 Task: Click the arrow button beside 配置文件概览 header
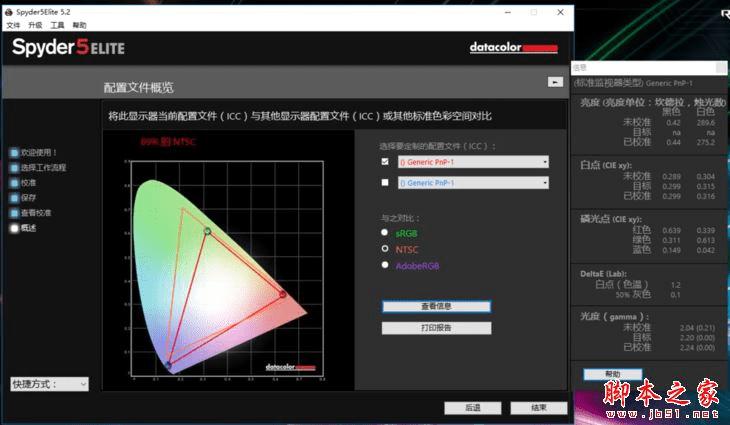(555, 82)
